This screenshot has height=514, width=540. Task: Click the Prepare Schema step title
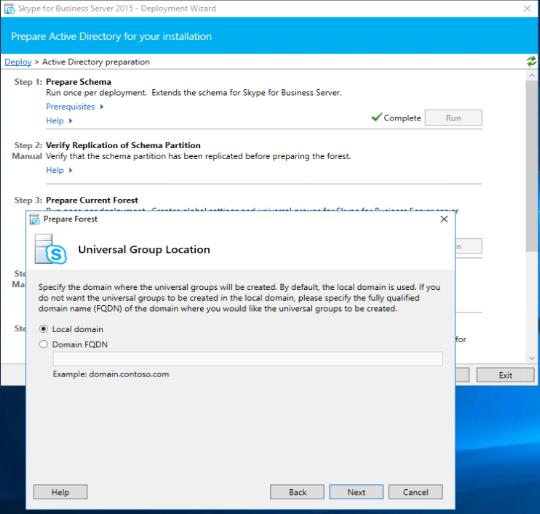pyautogui.click(x=79, y=82)
